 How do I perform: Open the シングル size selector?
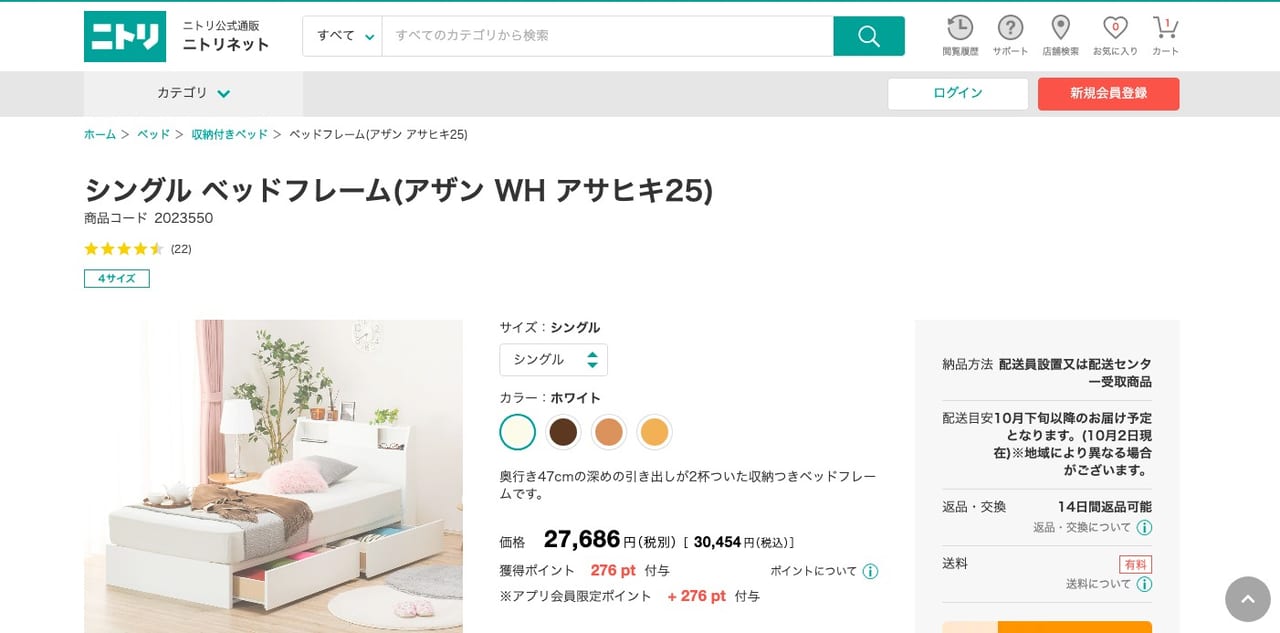pyautogui.click(x=553, y=359)
